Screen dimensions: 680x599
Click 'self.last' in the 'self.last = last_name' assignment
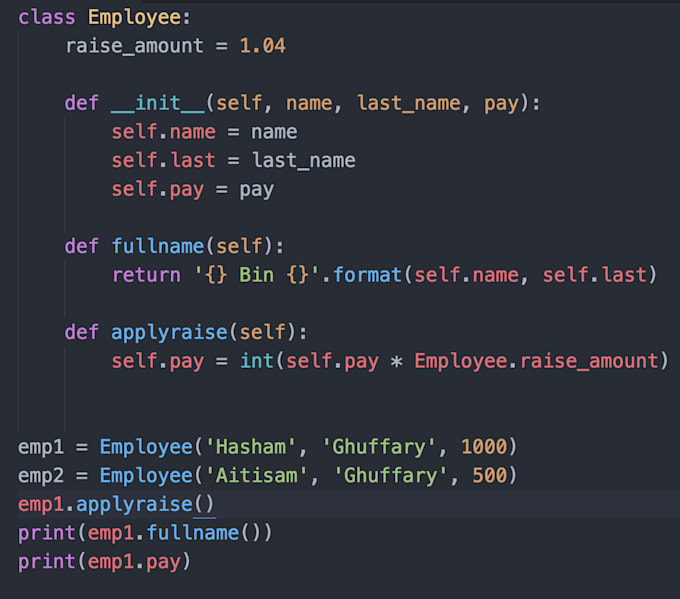click(x=163, y=160)
